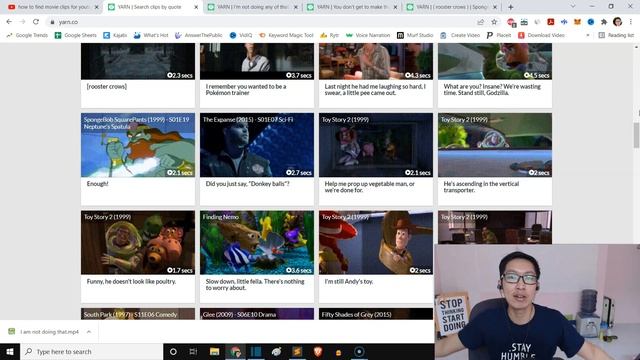The height and width of the screenshot is (360, 640).
Task: Open the Rytr bookmark
Action: (330, 36)
